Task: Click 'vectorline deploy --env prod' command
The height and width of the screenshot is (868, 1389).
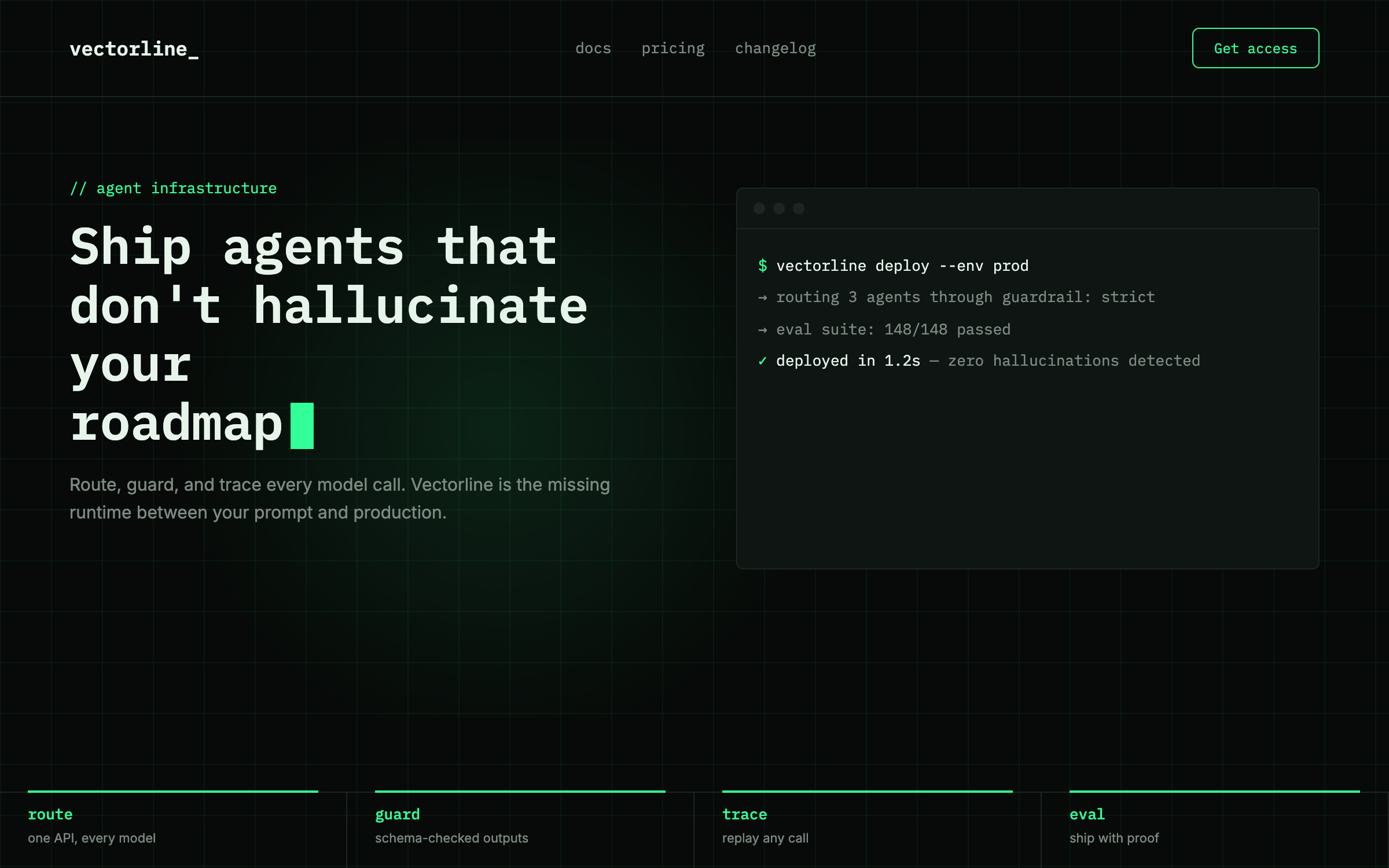Action: [x=902, y=266]
